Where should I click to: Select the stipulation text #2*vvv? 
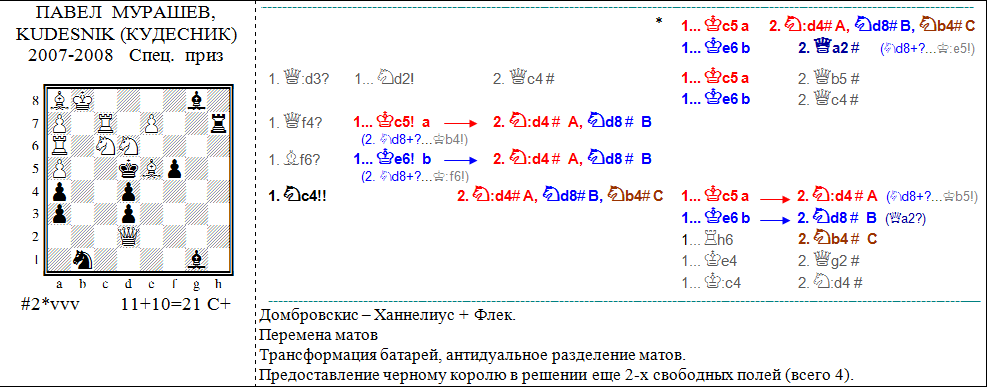(x=50, y=304)
